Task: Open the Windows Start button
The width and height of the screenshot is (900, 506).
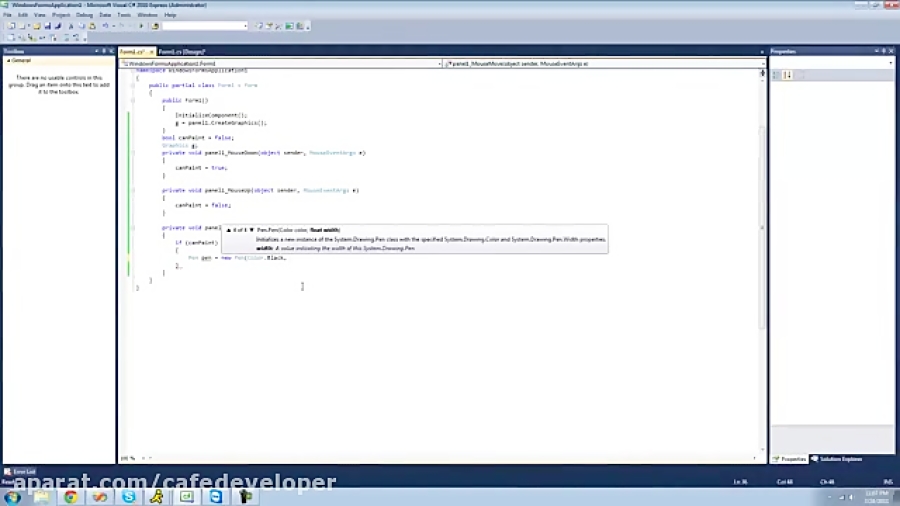Action: click(13, 497)
